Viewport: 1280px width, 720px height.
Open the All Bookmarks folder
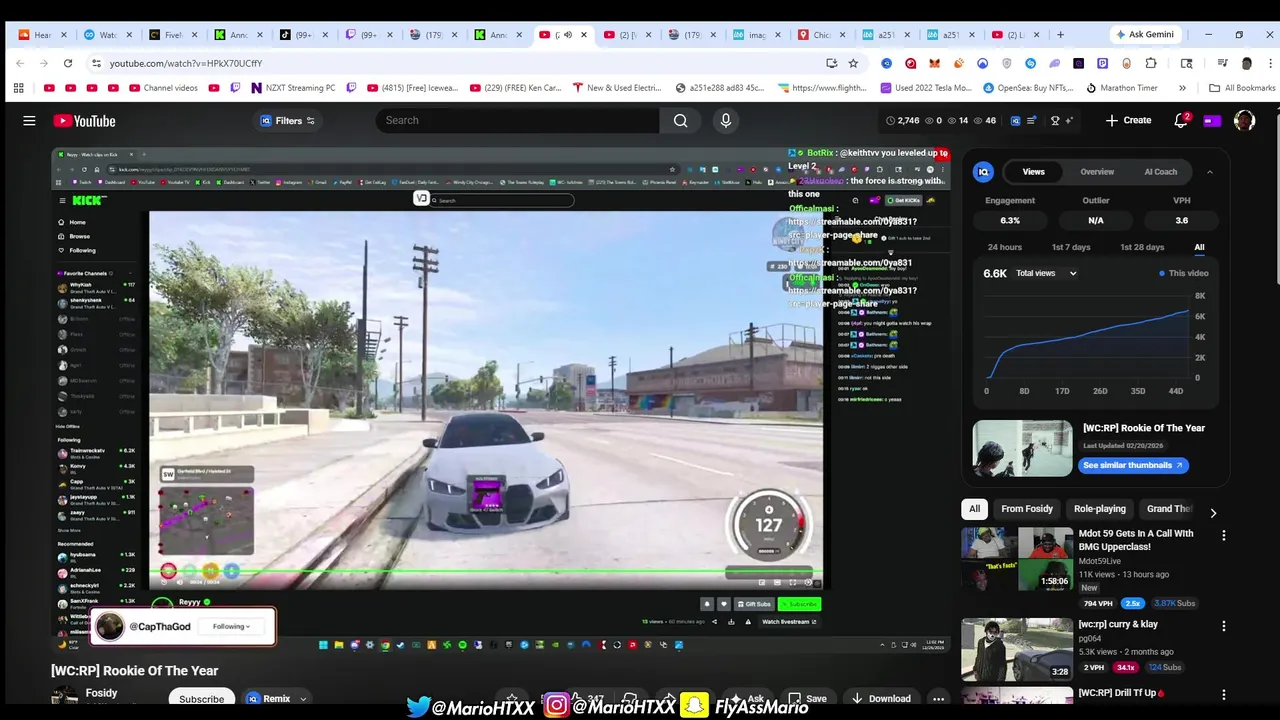point(1242,88)
